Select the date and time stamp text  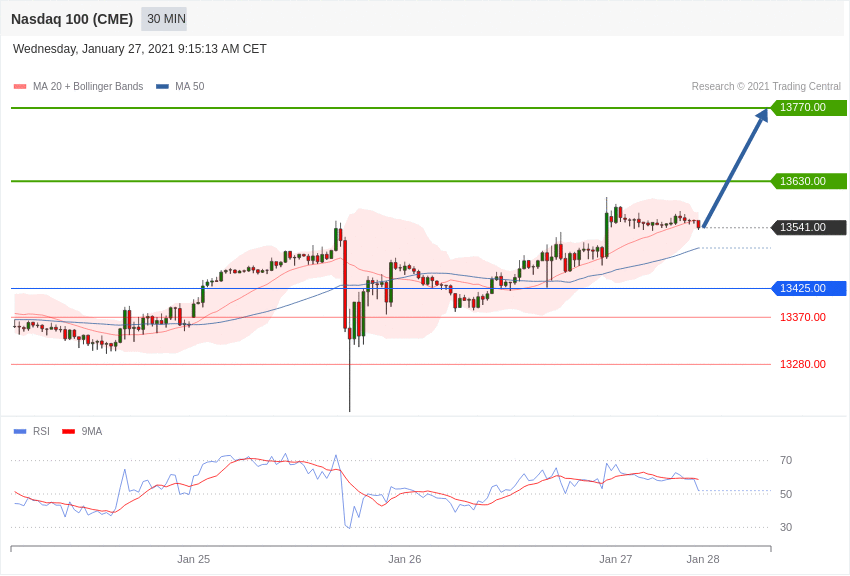coord(140,49)
